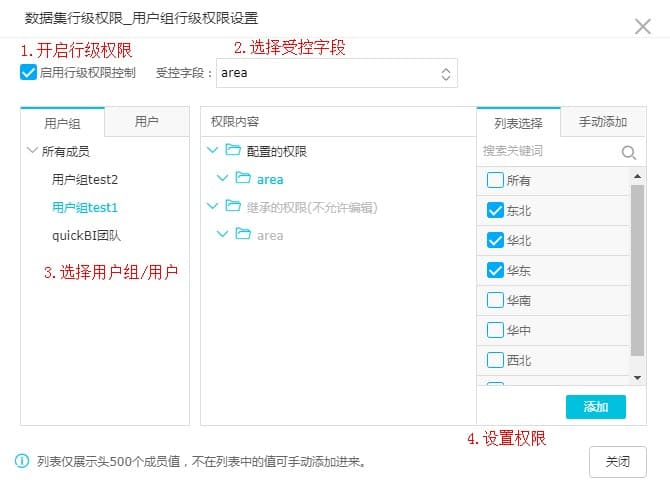Collapse the 配置的权限 tree node
This screenshot has width=670, height=483.
coord(211,151)
